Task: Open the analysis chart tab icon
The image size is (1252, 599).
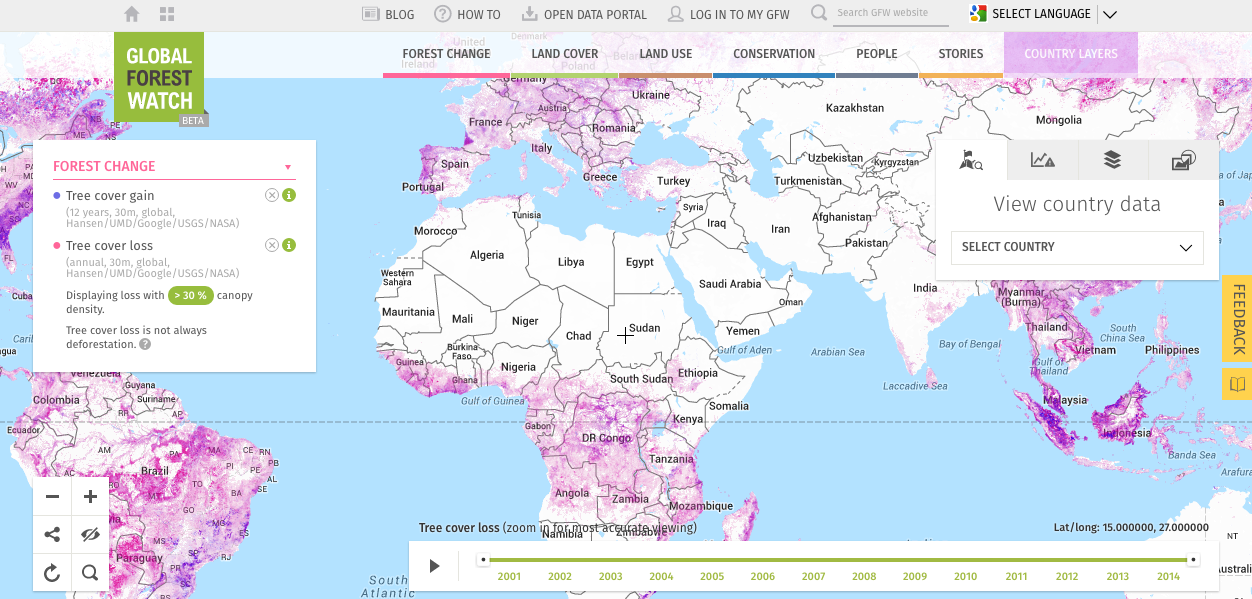Action: (x=1042, y=160)
